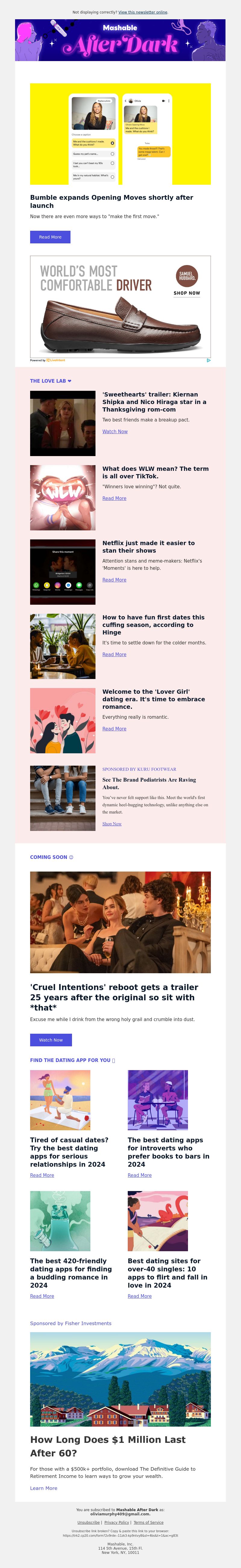Open the Netflix Moments article thumbnail

coord(63,572)
